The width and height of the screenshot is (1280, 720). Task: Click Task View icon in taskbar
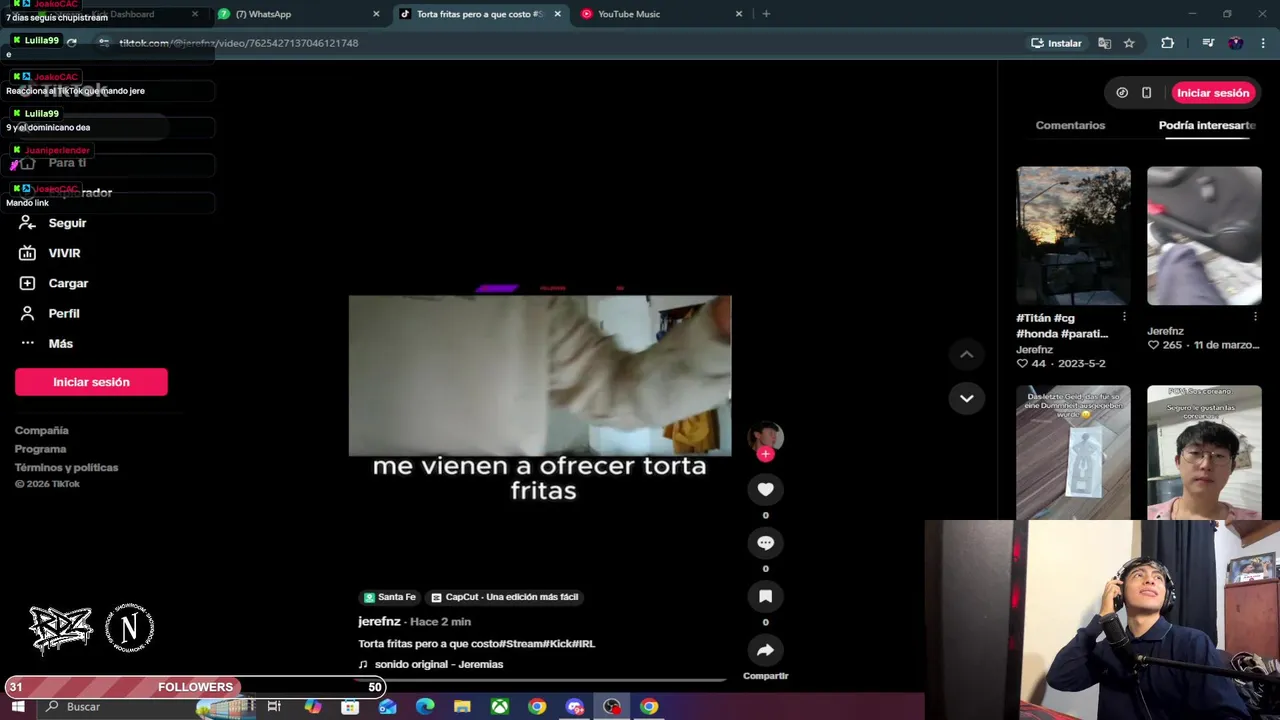pyautogui.click(x=274, y=706)
